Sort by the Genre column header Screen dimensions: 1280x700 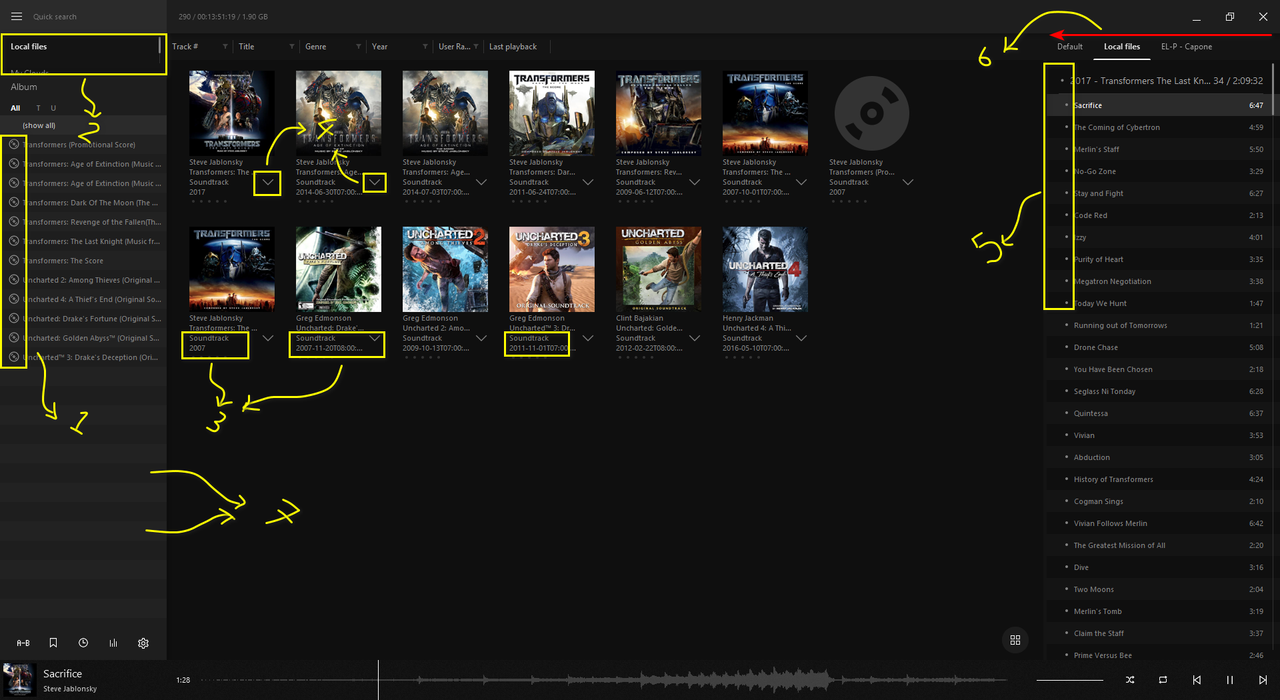pyautogui.click(x=316, y=47)
